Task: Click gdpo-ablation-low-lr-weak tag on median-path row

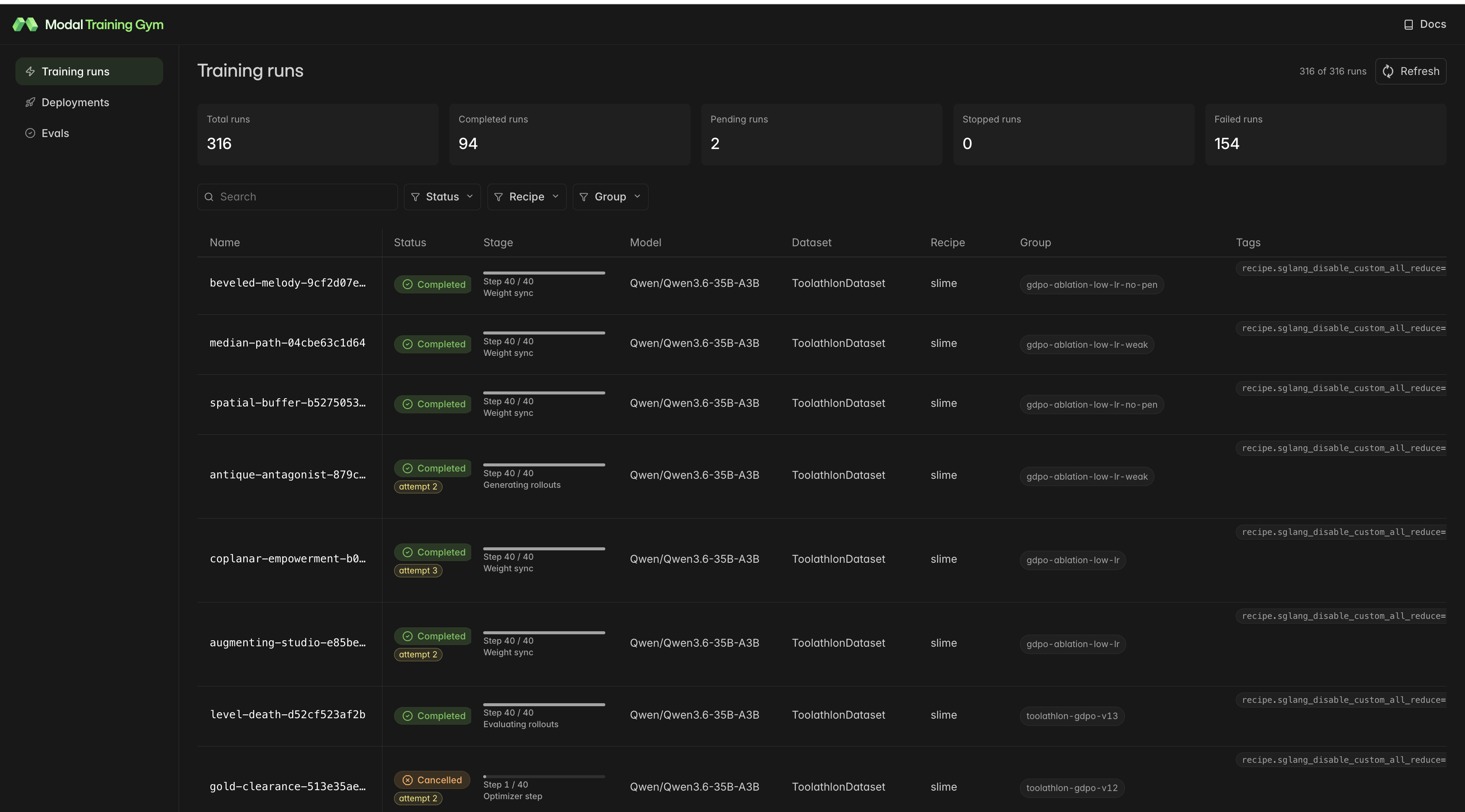Action: [x=1087, y=345]
